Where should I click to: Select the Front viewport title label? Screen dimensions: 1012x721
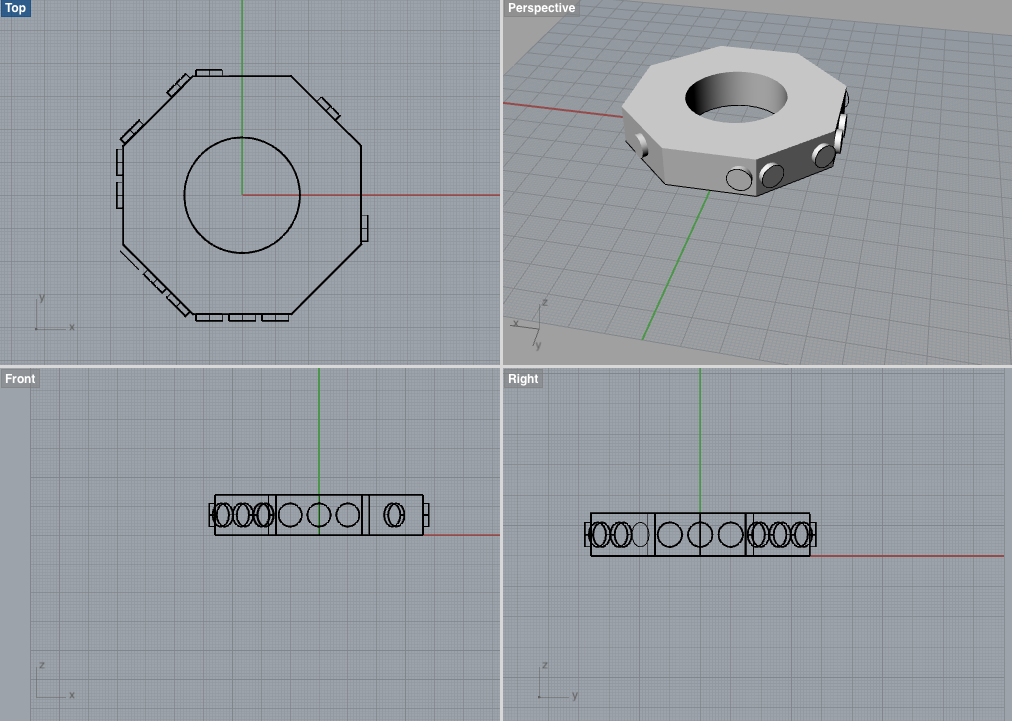(20, 379)
